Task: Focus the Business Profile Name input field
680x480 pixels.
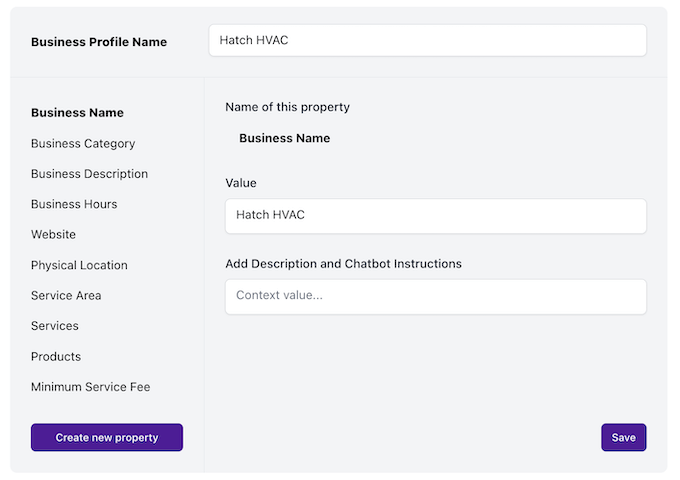Action: 427,41
